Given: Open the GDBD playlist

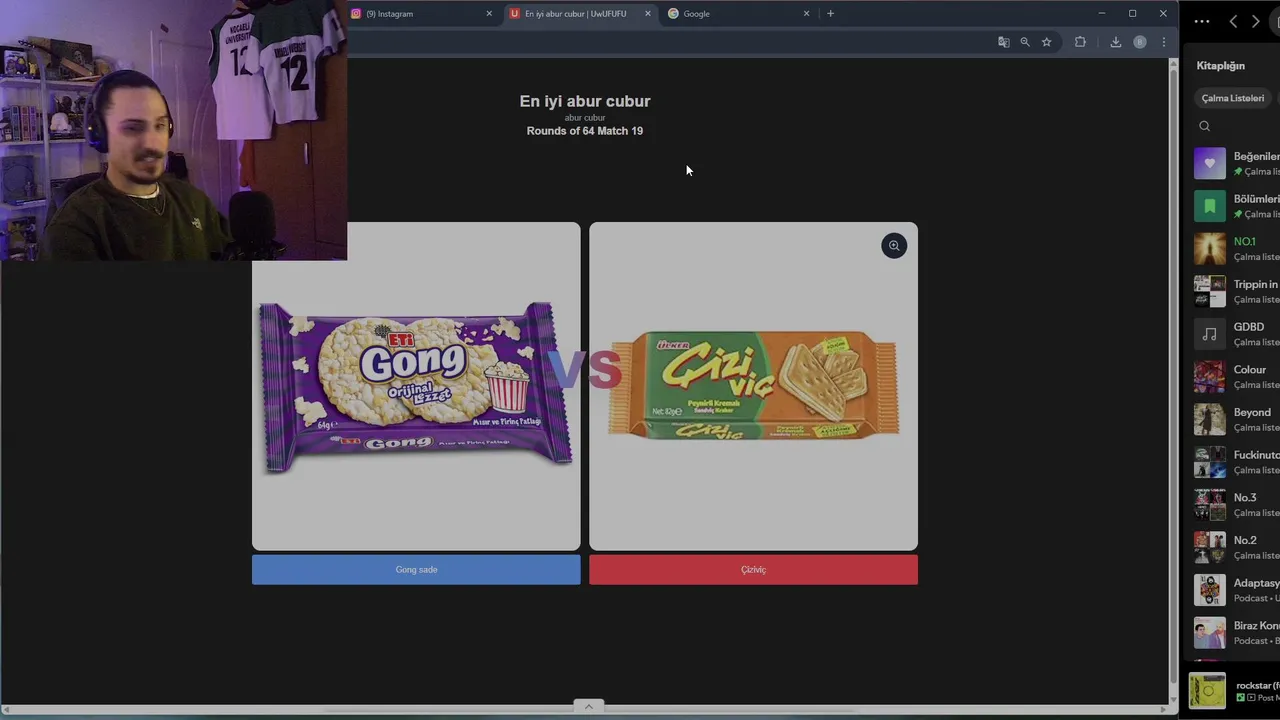Looking at the screenshot, I should tap(1237, 334).
